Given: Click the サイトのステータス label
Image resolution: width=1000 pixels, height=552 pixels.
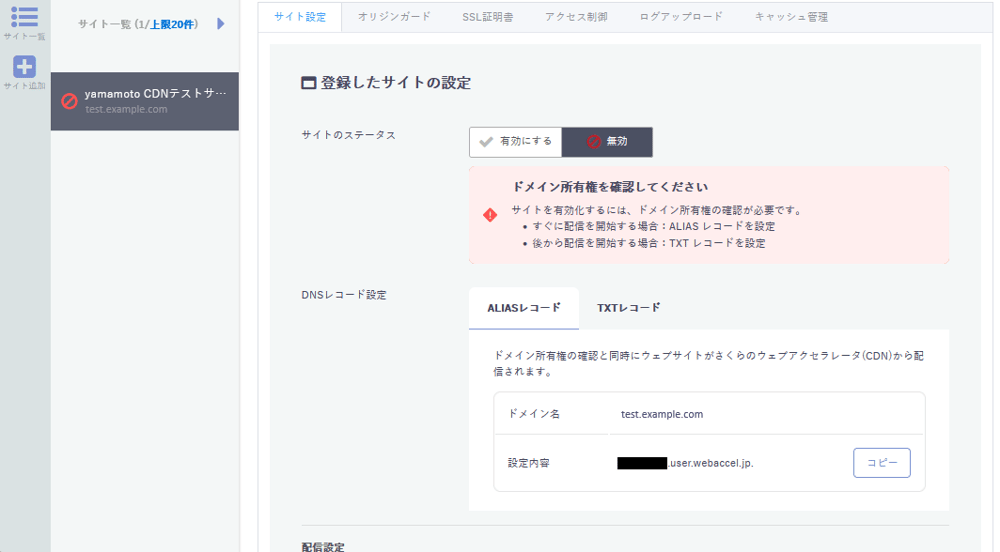Looking at the screenshot, I should point(348,135).
